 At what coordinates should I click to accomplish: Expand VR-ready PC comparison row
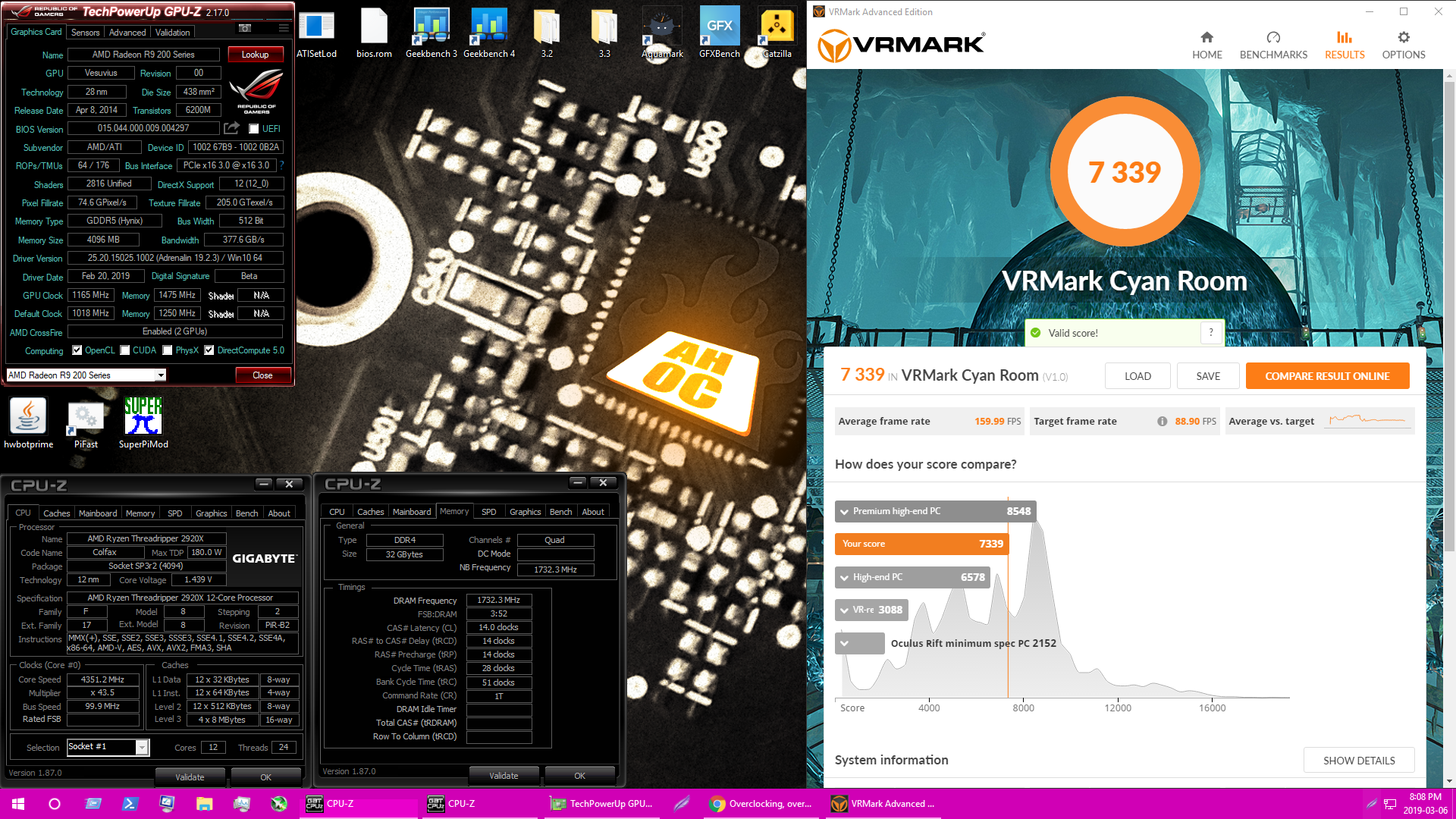click(844, 610)
